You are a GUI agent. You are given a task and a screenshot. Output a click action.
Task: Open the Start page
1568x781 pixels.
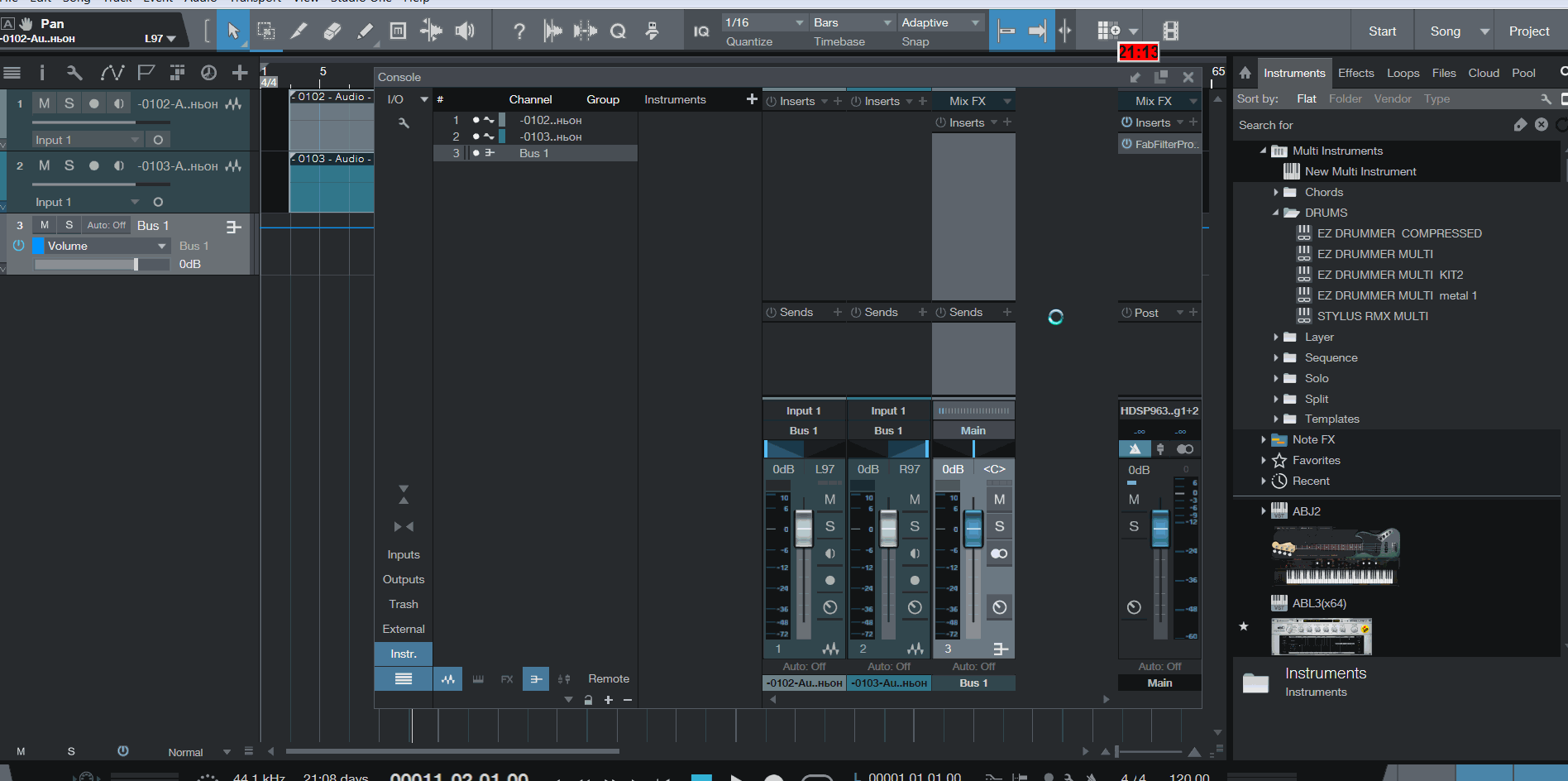pyautogui.click(x=1382, y=31)
